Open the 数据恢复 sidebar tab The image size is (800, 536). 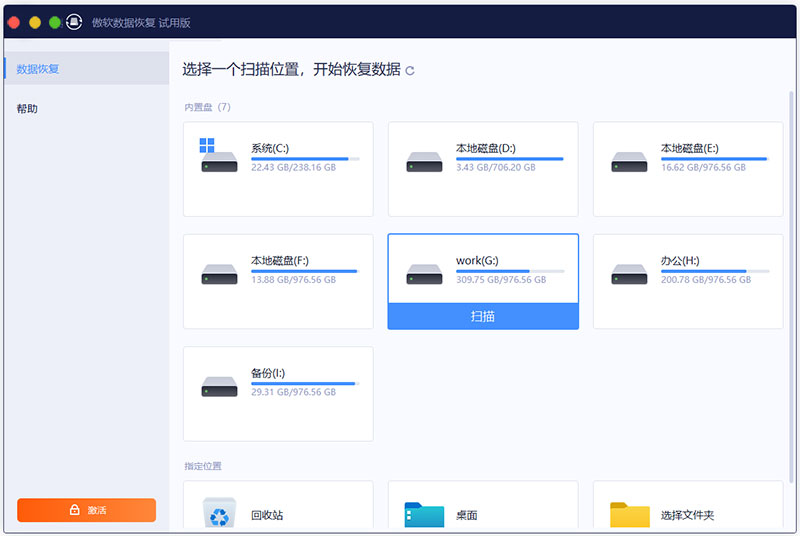point(87,68)
